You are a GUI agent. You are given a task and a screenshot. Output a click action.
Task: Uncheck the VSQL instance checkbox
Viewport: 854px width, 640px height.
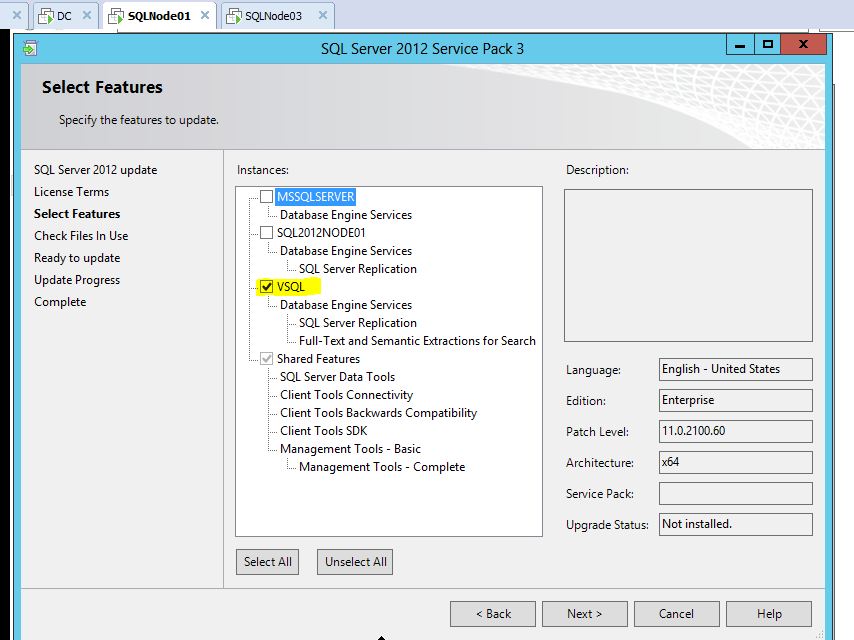pos(265,287)
